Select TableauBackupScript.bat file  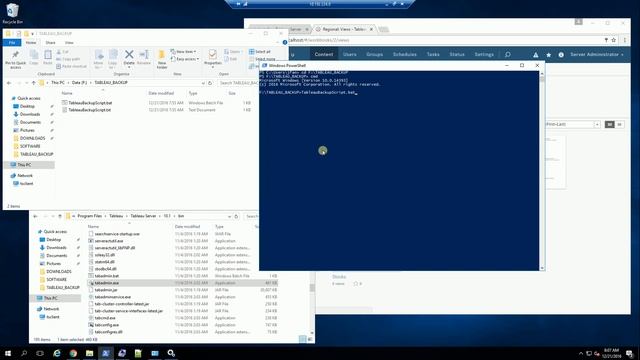90,103
